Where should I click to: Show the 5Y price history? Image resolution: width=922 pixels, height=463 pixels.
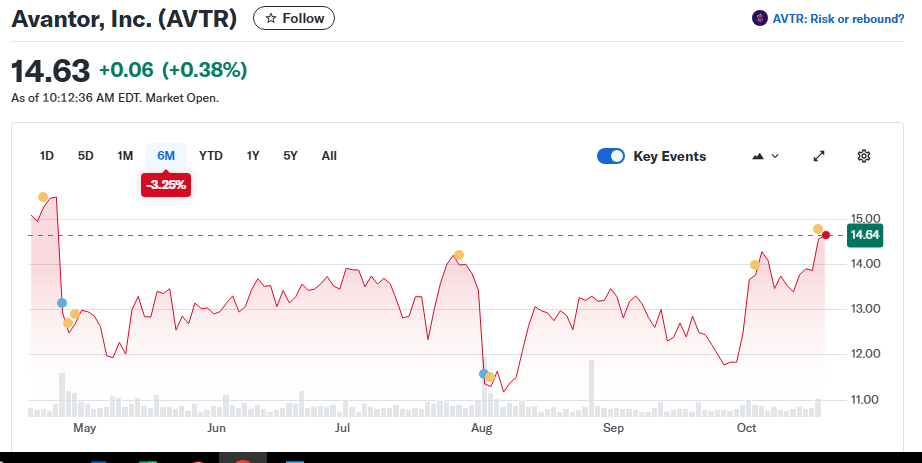tap(290, 156)
